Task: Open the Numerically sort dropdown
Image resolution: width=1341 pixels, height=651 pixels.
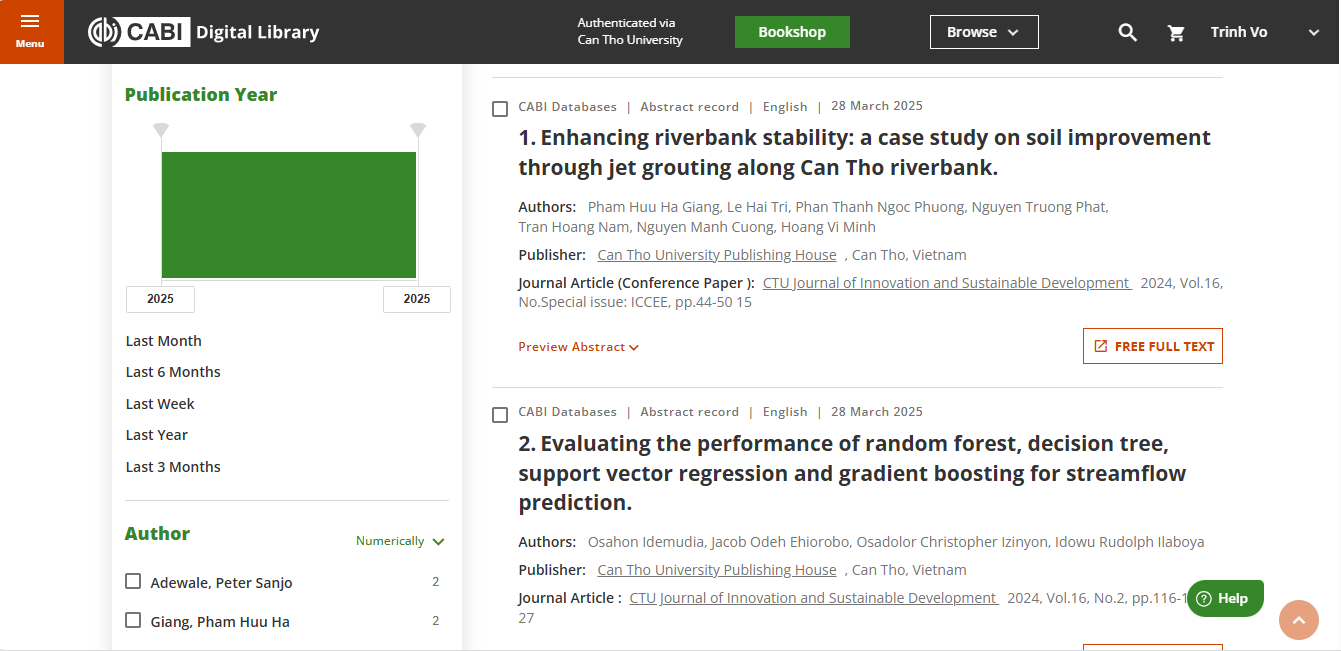Action: tap(400, 541)
